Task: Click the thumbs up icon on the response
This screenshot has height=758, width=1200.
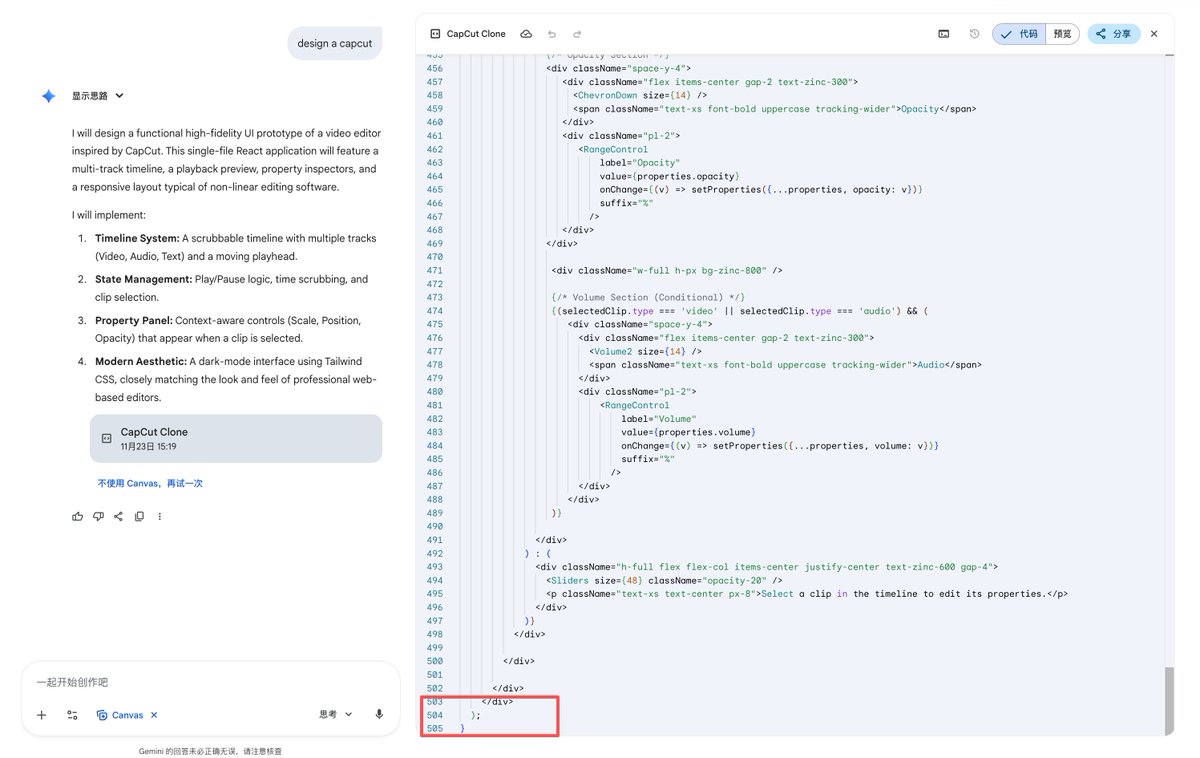Action: click(x=78, y=516)
